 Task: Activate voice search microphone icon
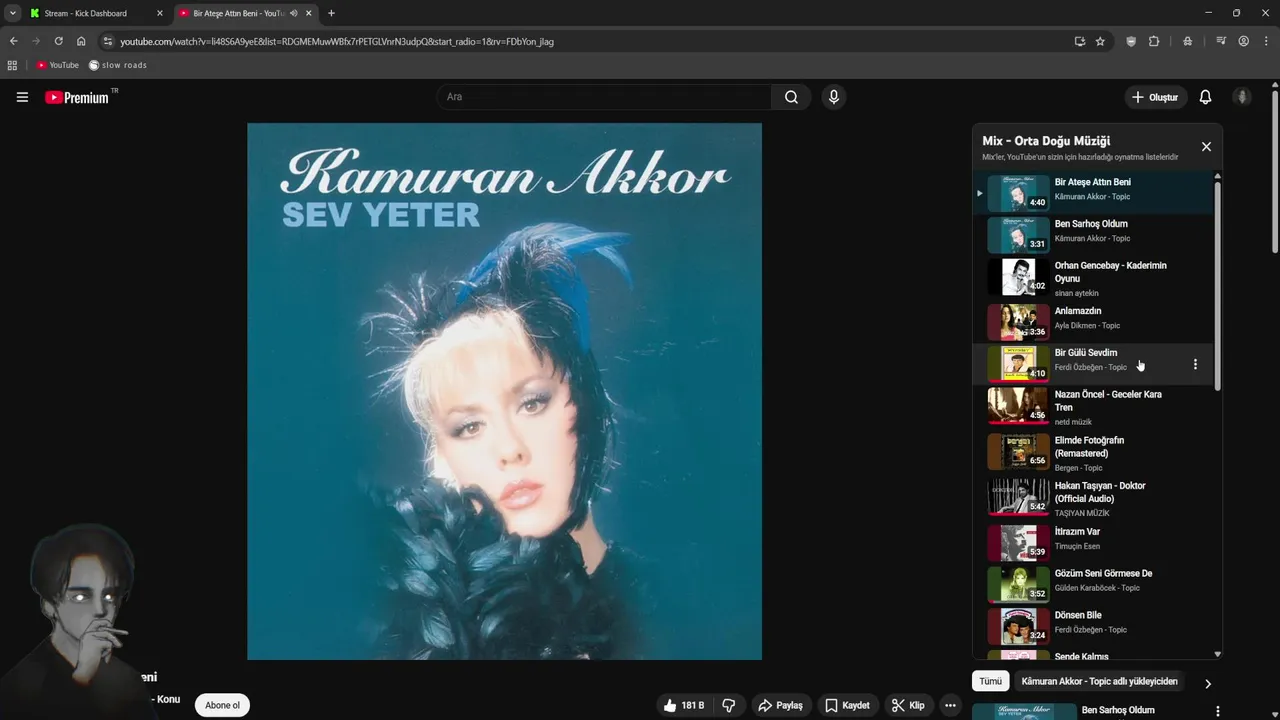(833, 97)
